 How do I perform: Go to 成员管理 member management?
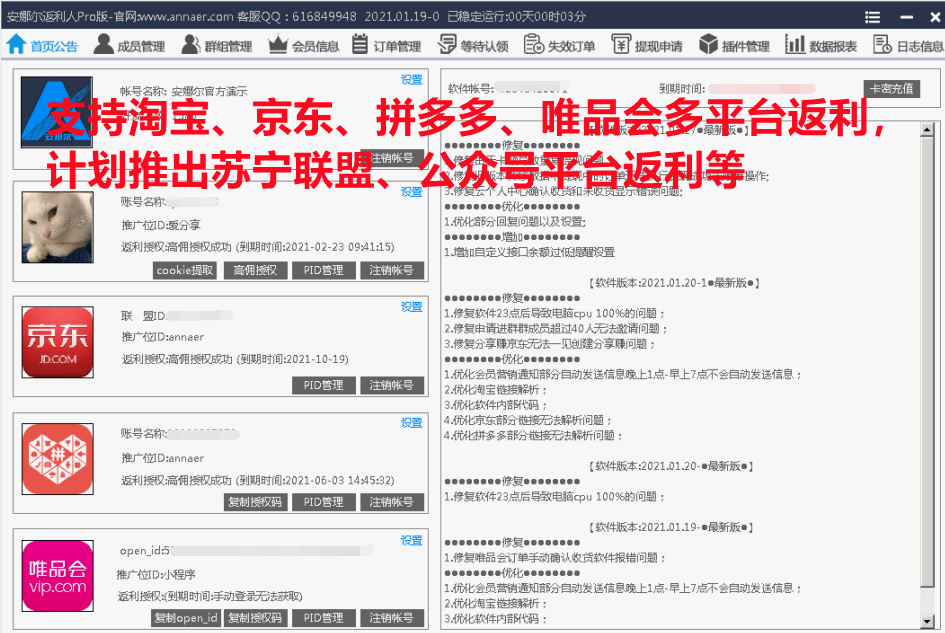tap(129, 45)
